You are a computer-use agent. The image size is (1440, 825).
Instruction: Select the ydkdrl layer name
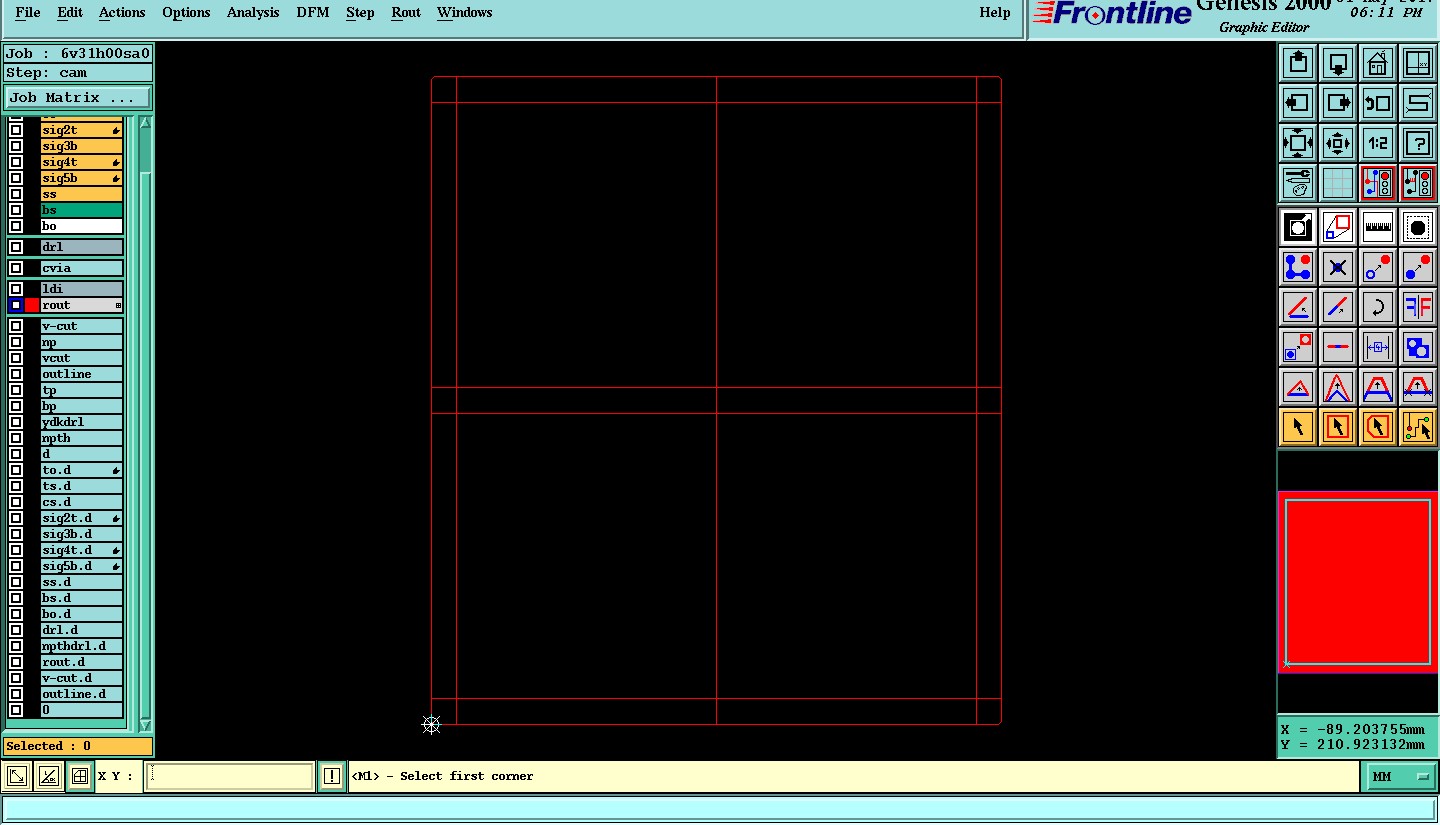point(81,422)
